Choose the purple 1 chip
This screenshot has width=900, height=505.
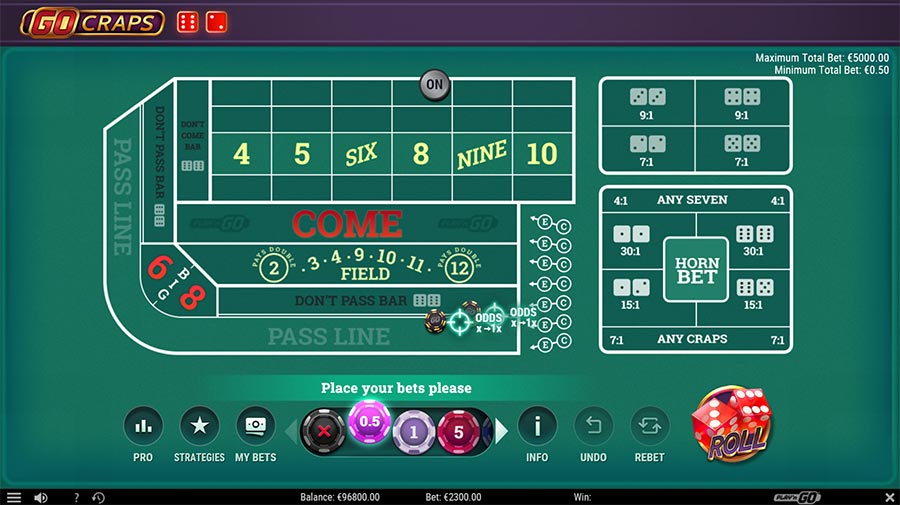[x=412, y=431]
